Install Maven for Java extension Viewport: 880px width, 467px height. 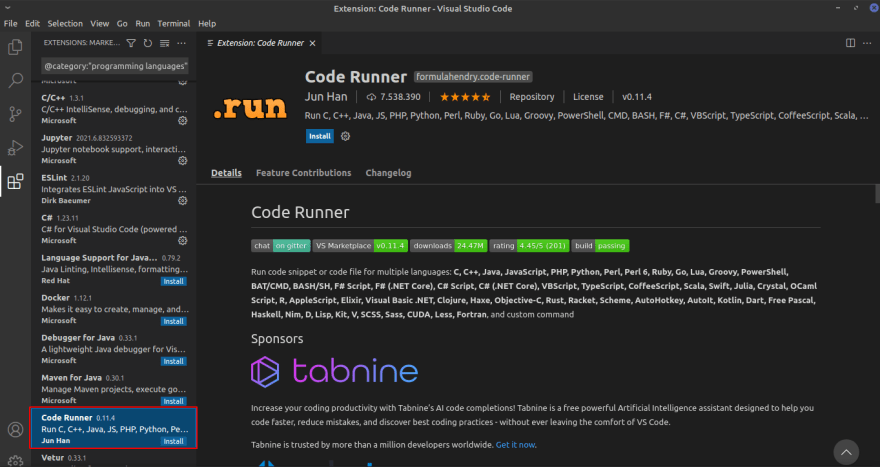tap(173, 401)
